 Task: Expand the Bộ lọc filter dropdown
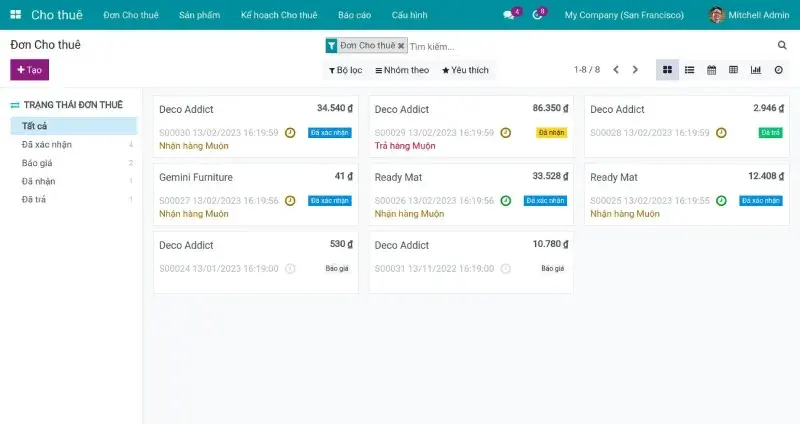coord(345,70)
